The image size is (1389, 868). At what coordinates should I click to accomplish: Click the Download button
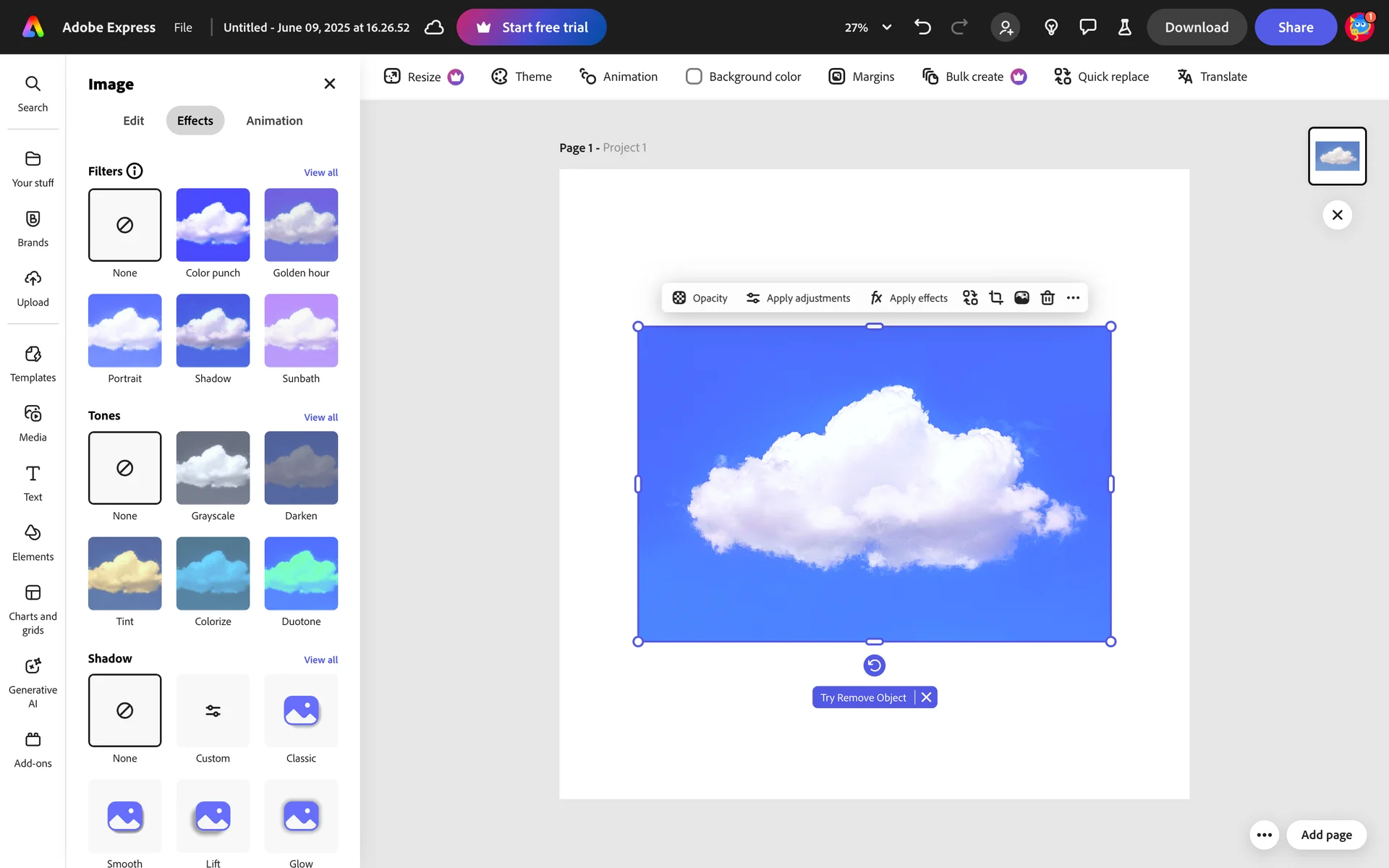pyautogui.click(x=1197, y=27)
